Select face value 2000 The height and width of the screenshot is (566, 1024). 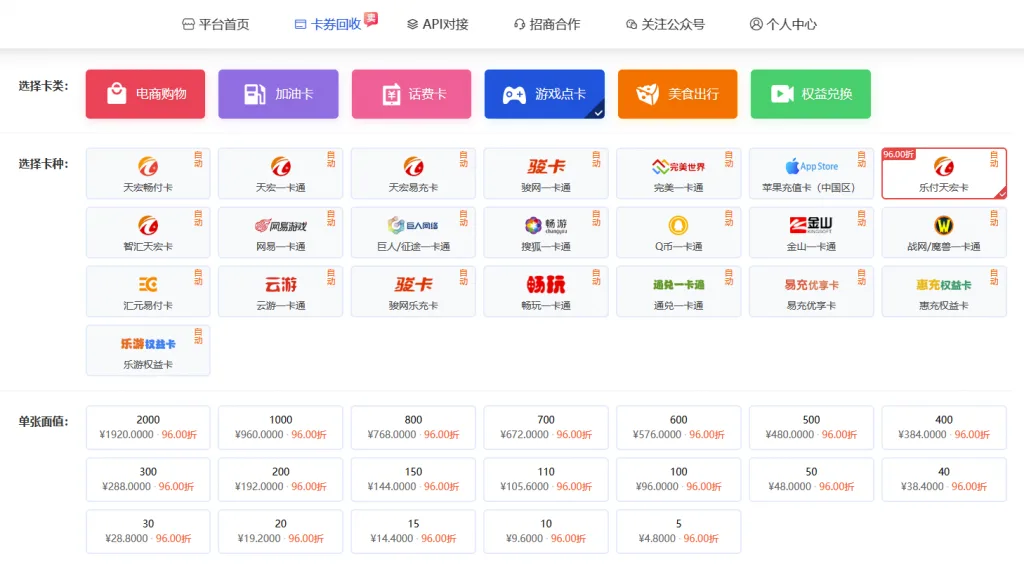point(148,428)
